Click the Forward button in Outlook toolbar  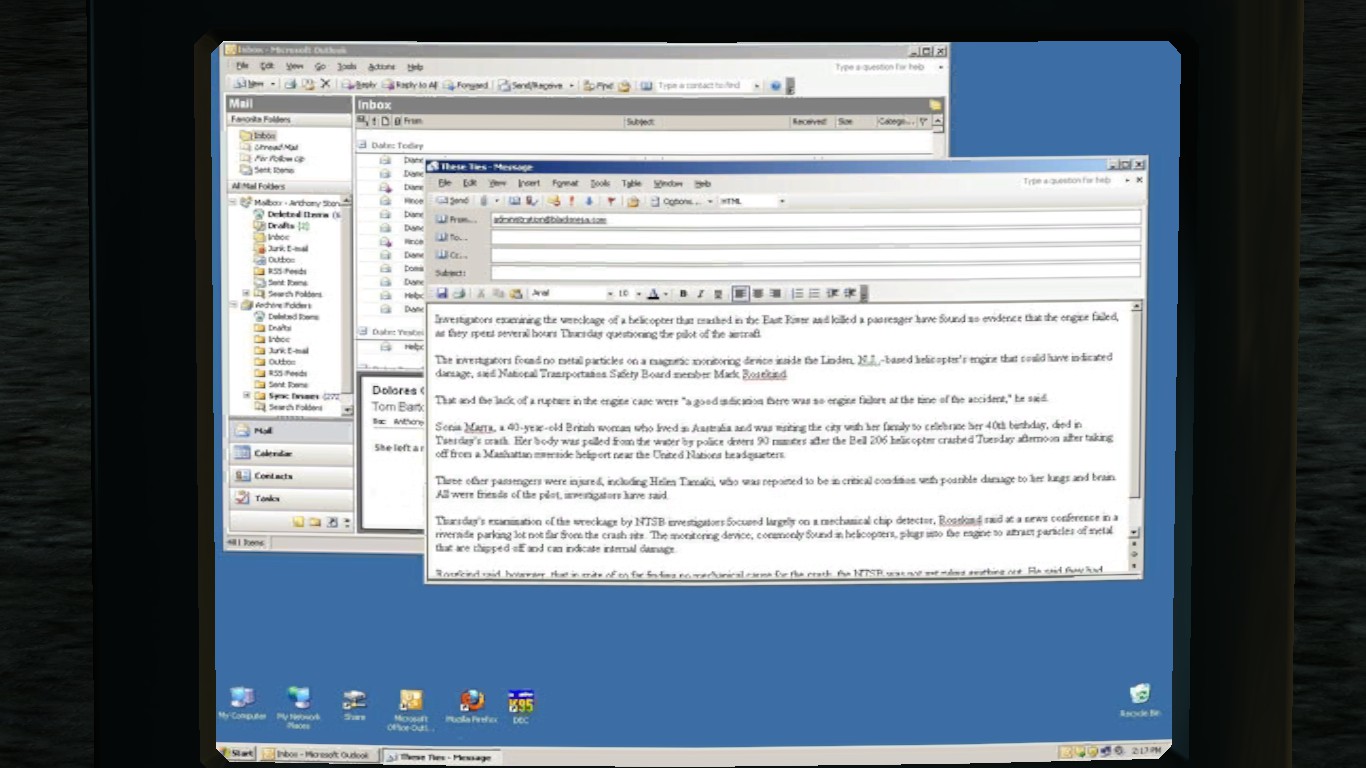pyautogui.click(x=466, y=85)
